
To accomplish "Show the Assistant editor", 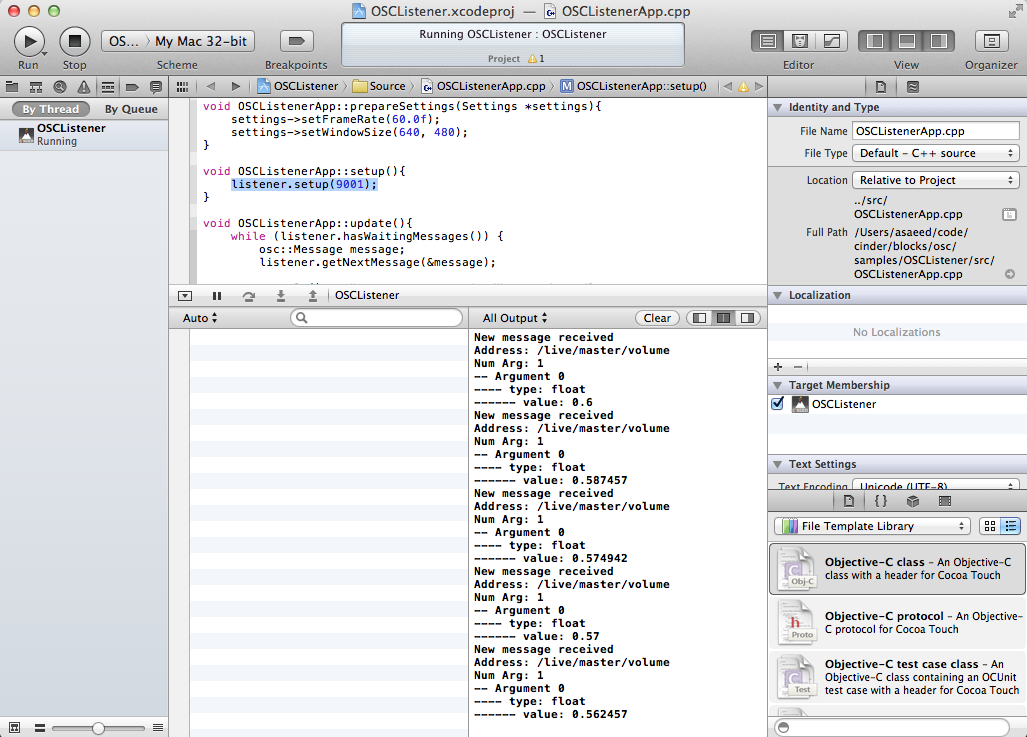I will coord(800,41).
